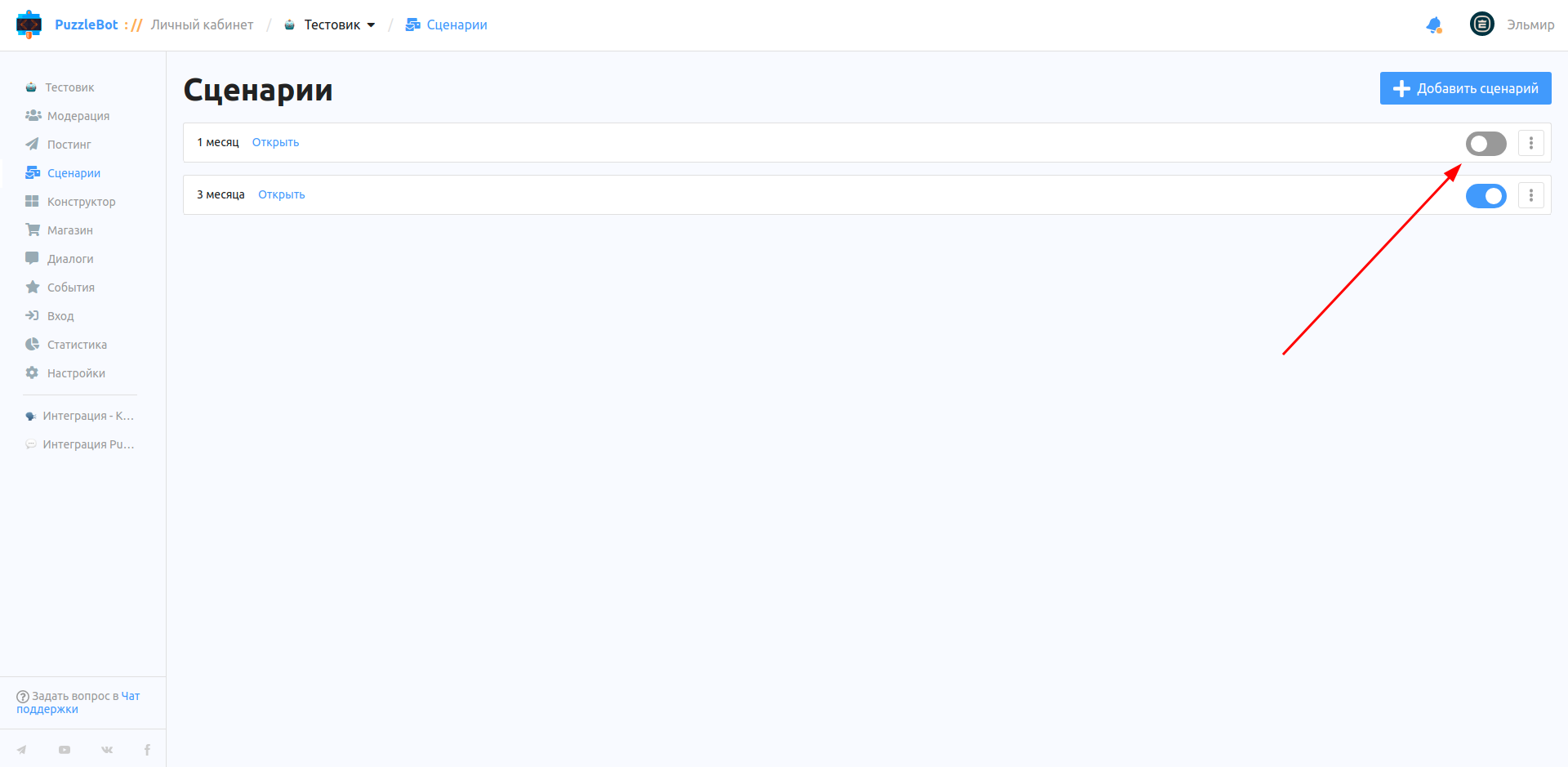The height and width of the screenshot is (767, 1568).
Task: Click the PuzzleBot brand link
Action: [x=87, y=25]
